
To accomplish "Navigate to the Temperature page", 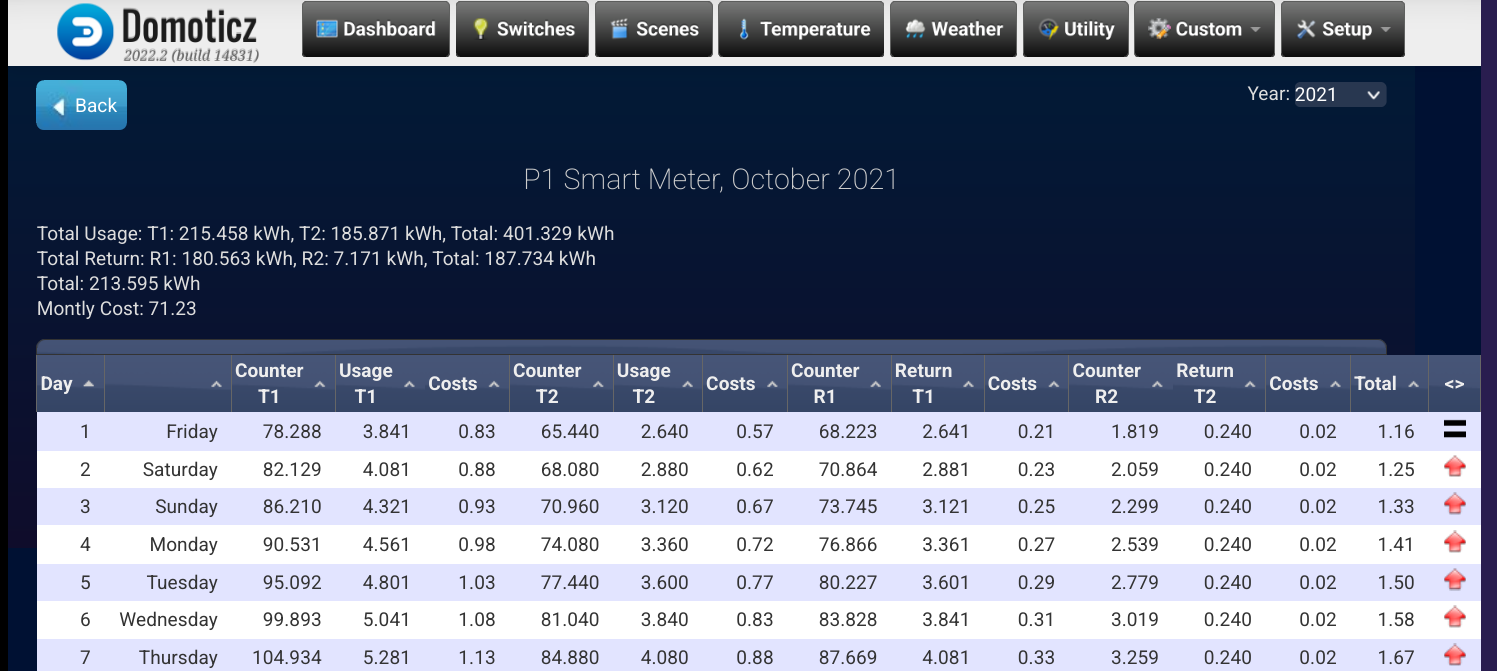I will coord(801,29).
